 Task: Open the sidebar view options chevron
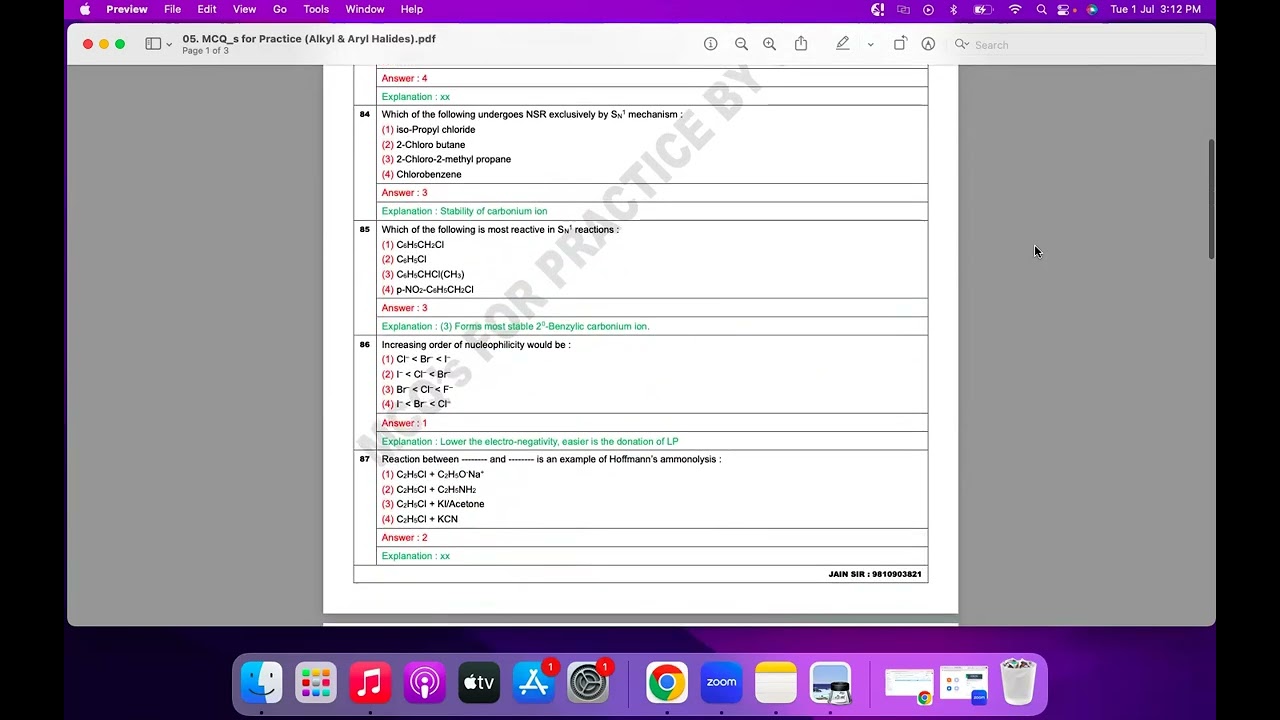click(x=169, y=45)
